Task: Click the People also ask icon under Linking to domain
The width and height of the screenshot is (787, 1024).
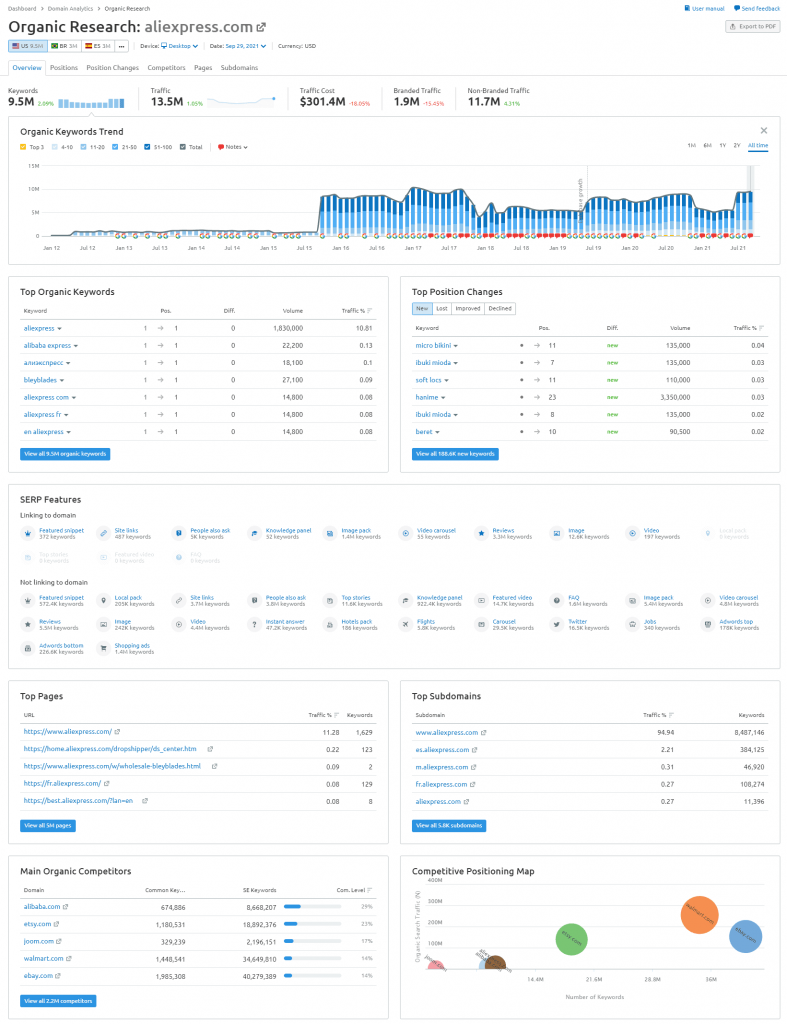Action: coord(179,534)
